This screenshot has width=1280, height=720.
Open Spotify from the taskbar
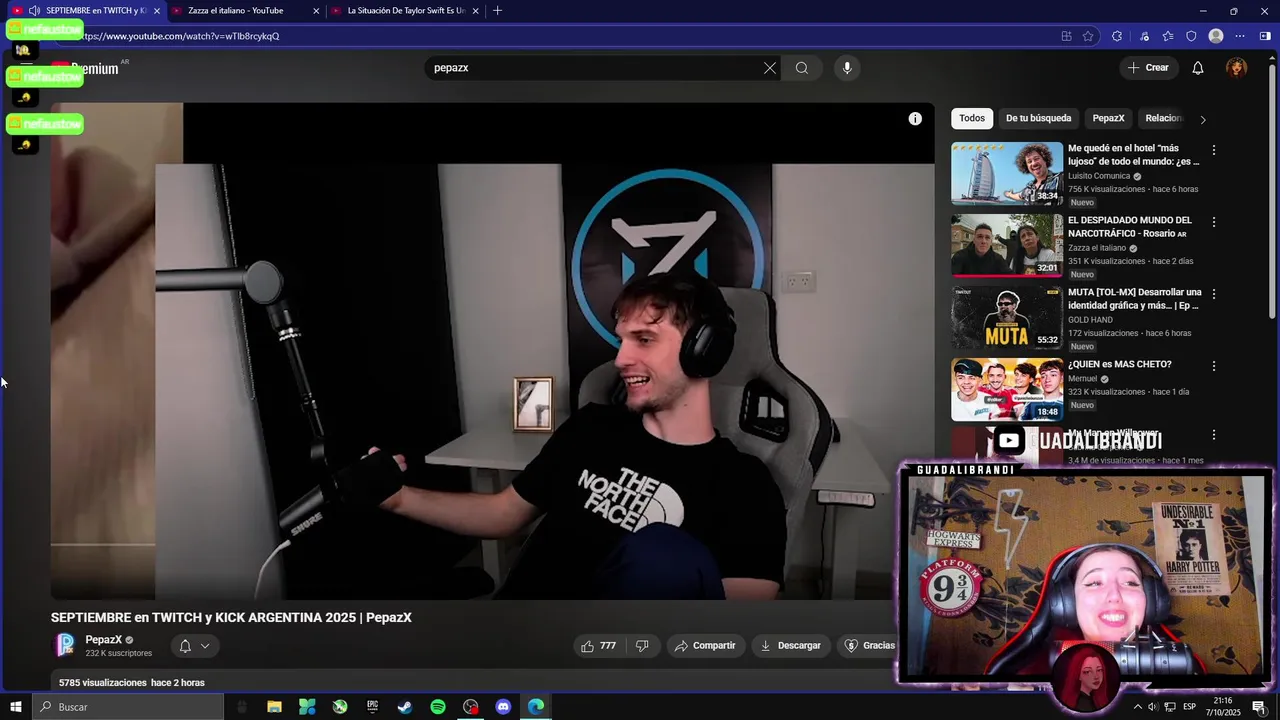pyautogui.click(x=438, y=707)
